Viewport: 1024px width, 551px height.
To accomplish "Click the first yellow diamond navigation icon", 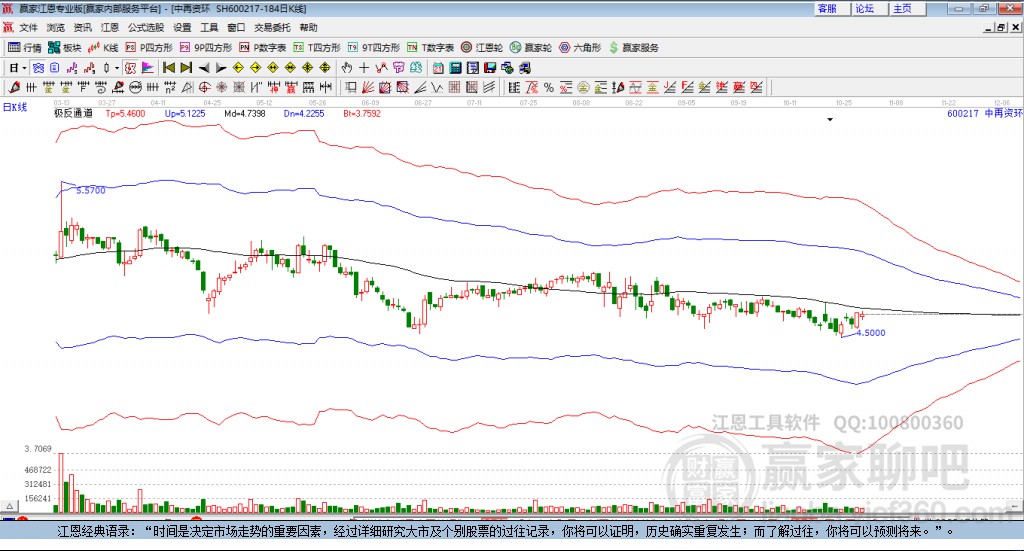I will [238, 68].
